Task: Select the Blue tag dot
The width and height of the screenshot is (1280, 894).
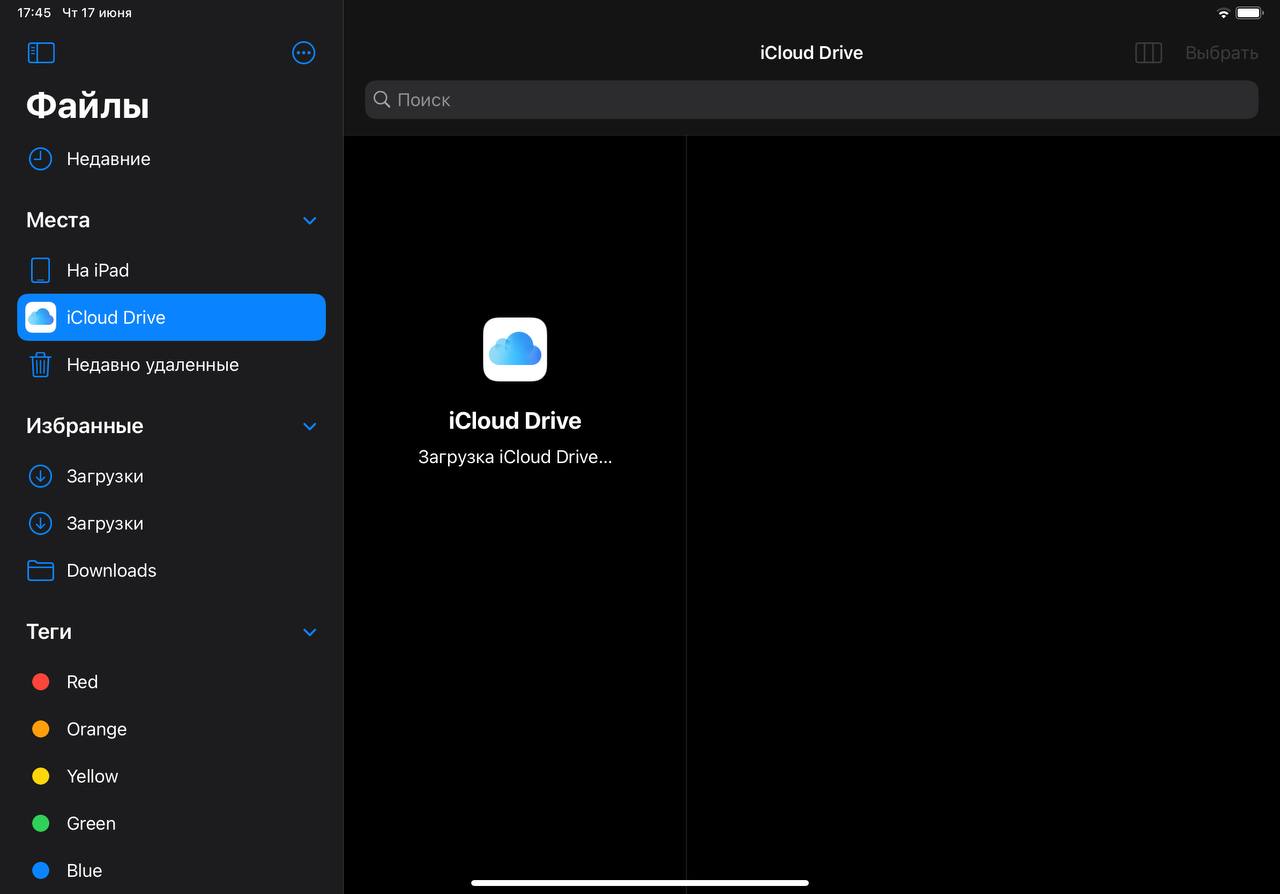Action: (x=41, y=870)
